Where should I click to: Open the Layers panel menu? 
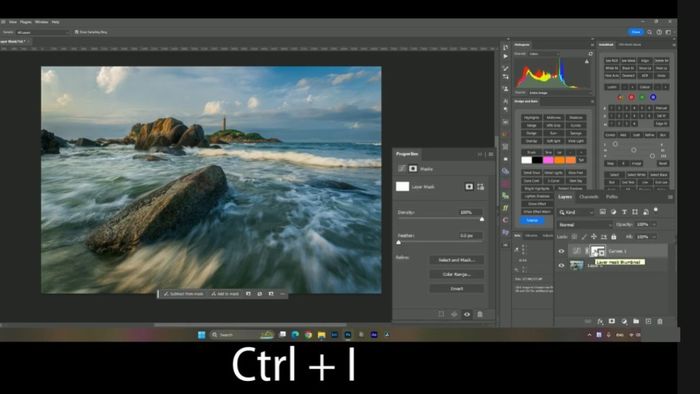tap(670, 197)
